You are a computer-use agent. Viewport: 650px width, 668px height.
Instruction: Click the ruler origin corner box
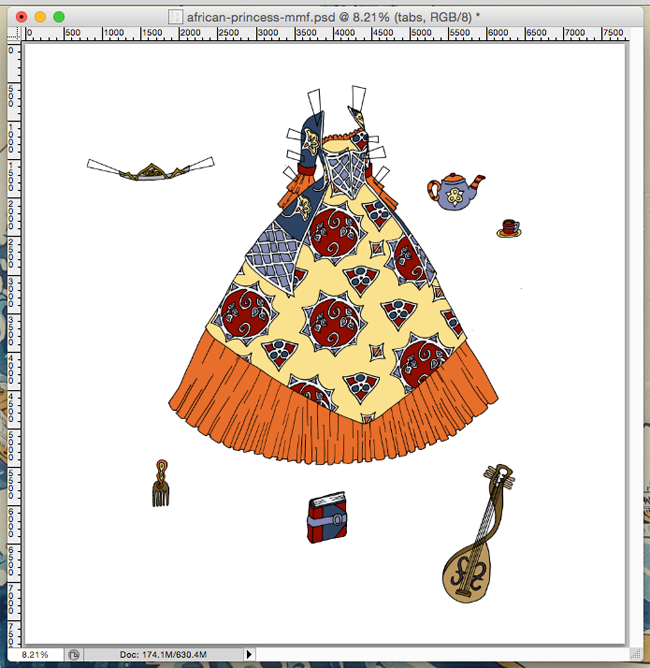pyautogui.click(x=14, y=33)
